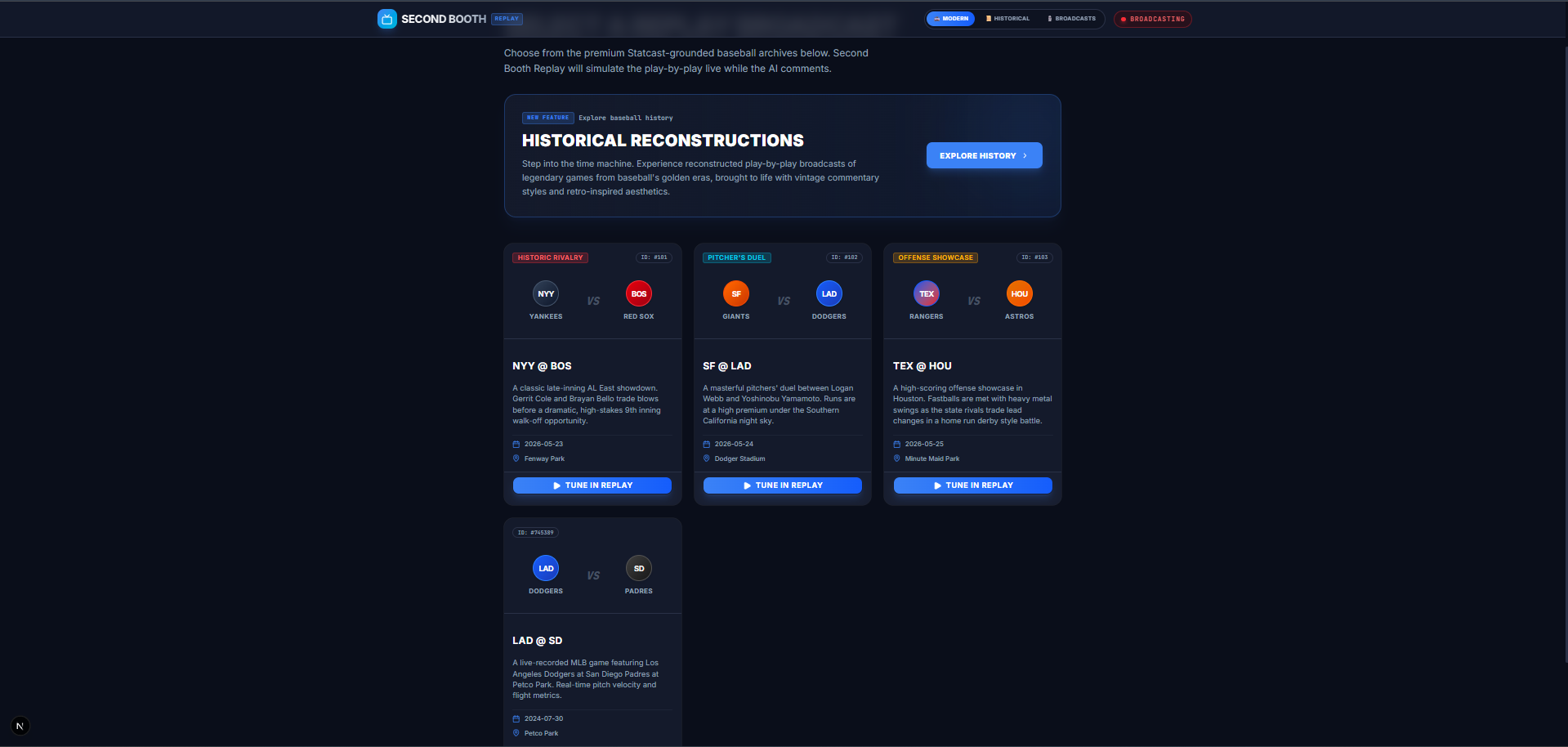Click the 2024-07-30 date text
The height and width of the screenshot is (747, 1568).
[543, 719]
